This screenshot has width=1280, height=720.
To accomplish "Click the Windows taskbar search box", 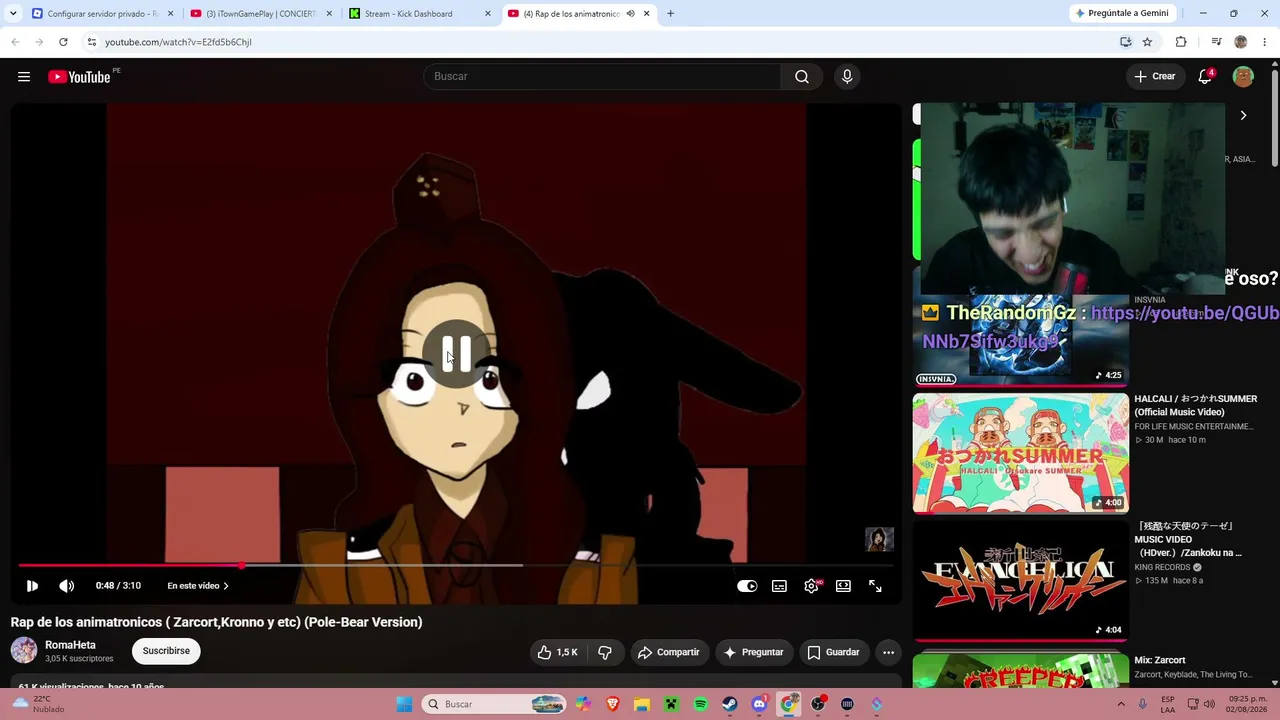I will coord(494,704).
